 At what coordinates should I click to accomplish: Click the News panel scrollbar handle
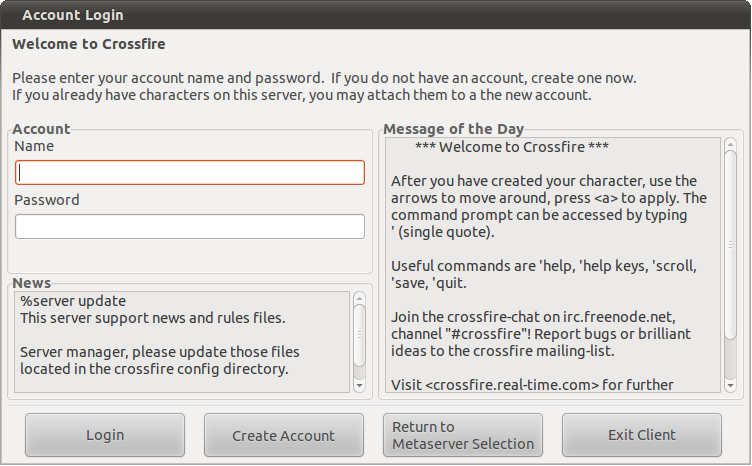point(359,336)
